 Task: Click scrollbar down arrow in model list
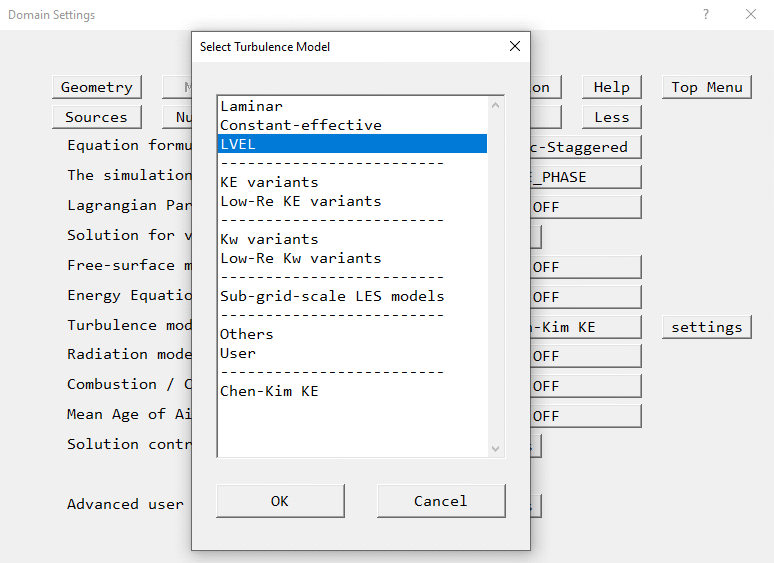tap(495, 450)
